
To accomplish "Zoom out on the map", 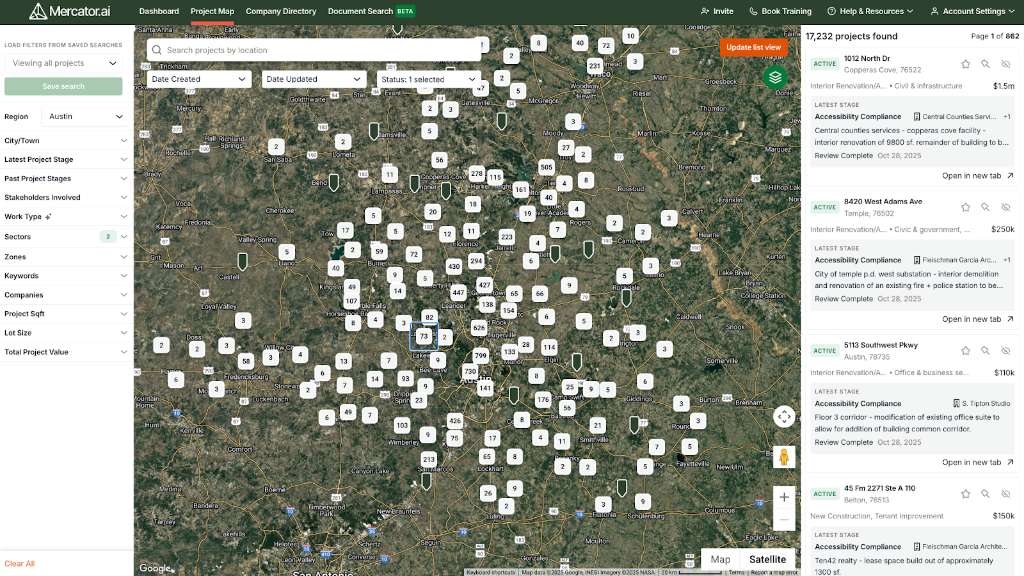I will point(784,520).
